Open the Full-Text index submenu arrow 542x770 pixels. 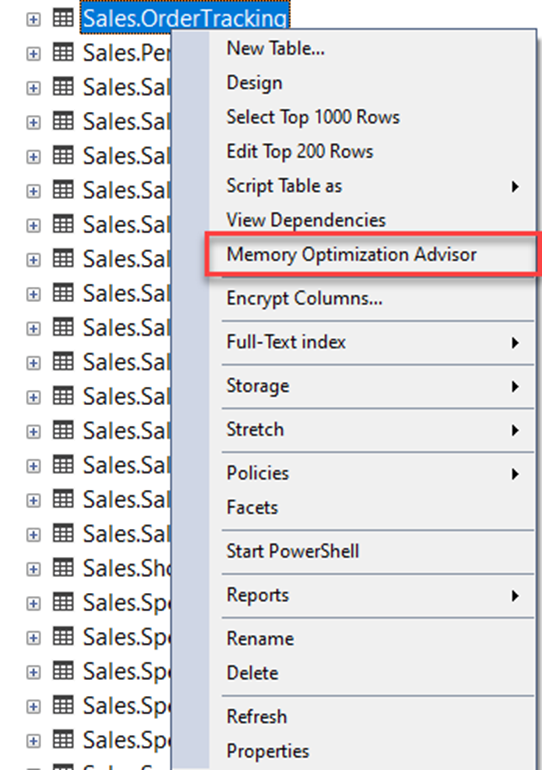click(515, 343)
